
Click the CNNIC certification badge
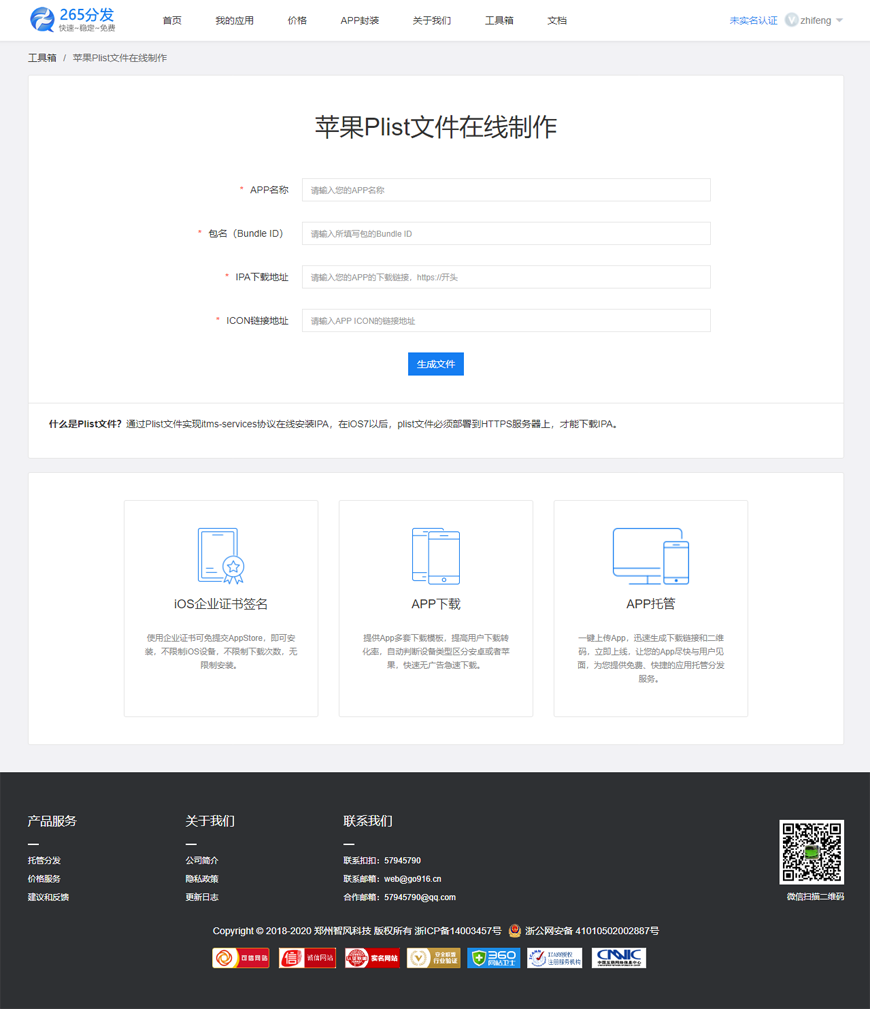[617, 957]
